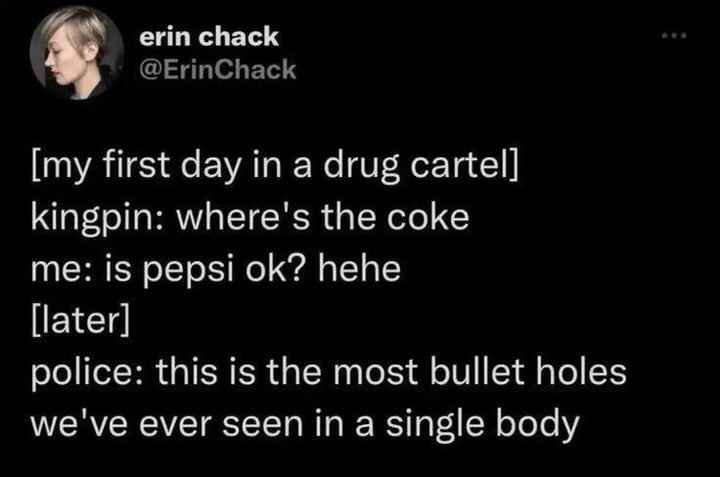Click the @ErinChack handle

[217, 68]
